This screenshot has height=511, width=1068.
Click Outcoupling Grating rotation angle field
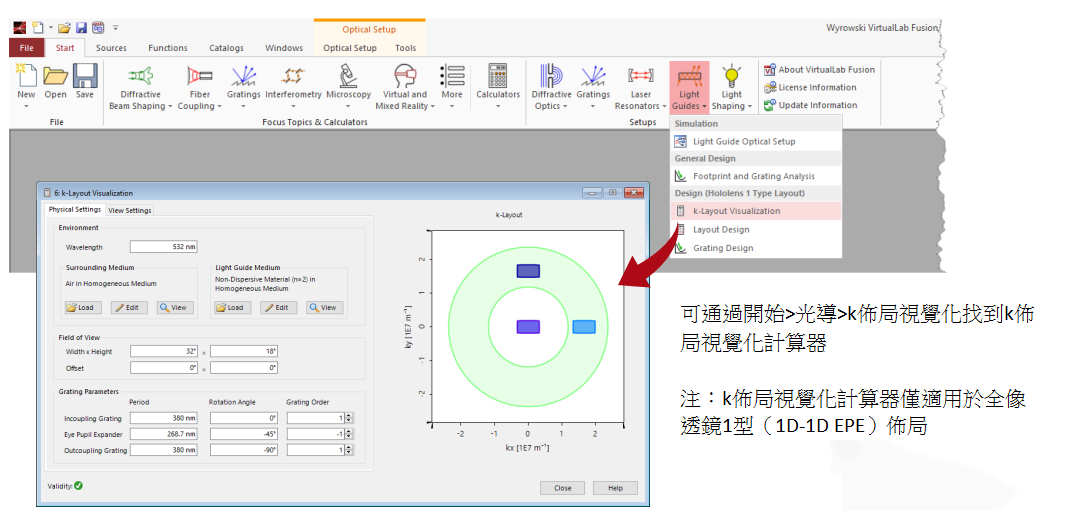coord(244,450)
